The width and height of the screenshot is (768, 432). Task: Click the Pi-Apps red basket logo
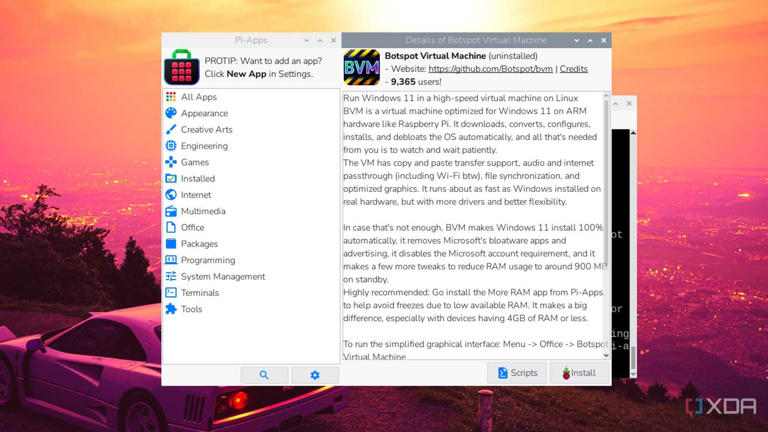(181, 68)
